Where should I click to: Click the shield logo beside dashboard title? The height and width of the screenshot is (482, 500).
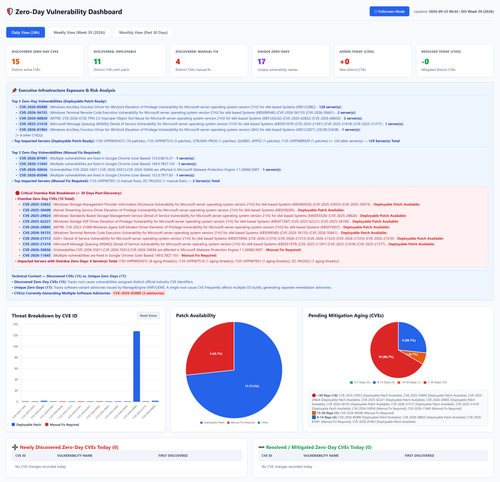click(x=10, y=12)
